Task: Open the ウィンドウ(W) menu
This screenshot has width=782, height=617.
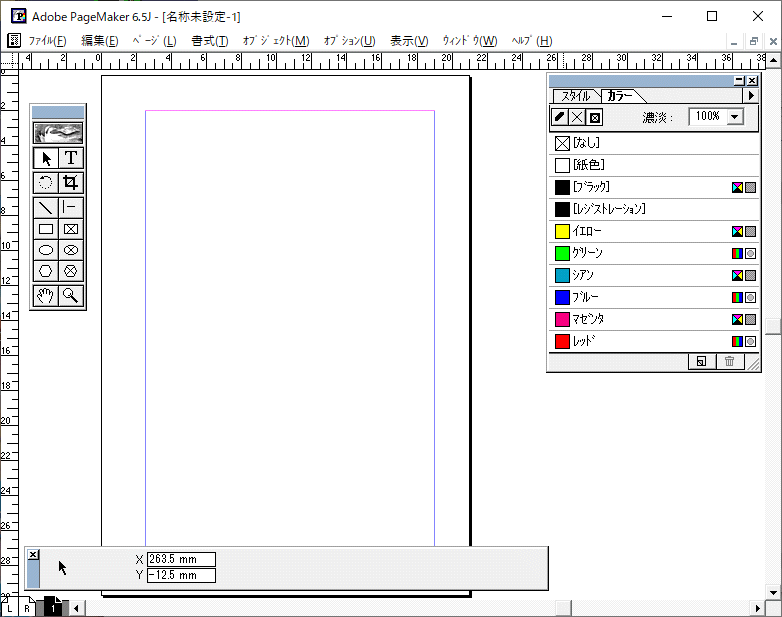Action: coord(469,41)
